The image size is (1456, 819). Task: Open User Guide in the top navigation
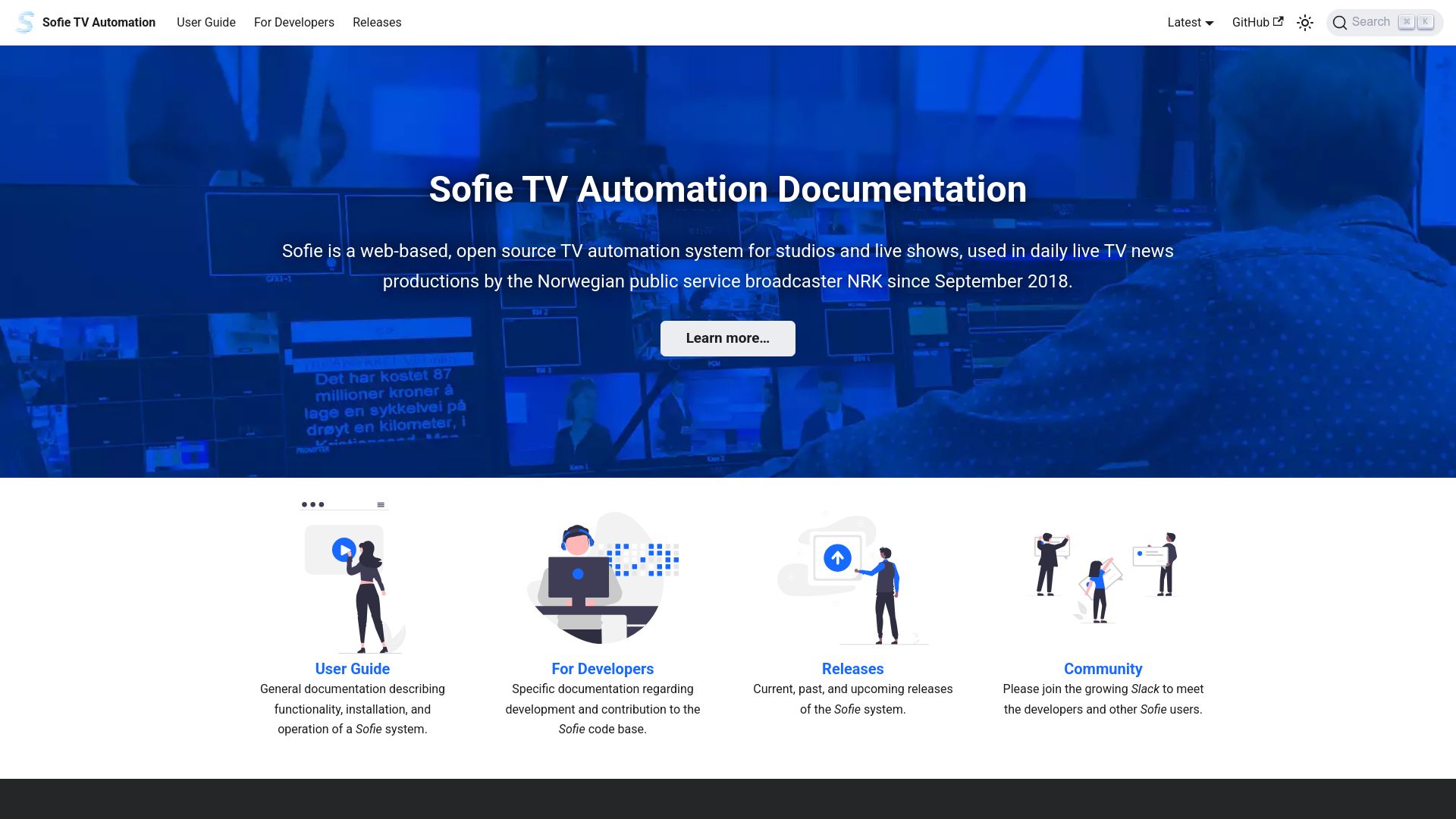point(206,23)
